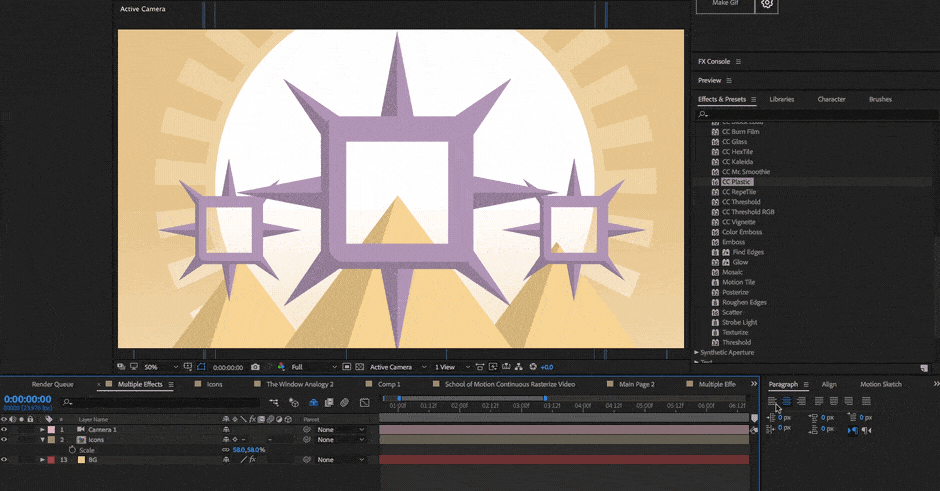Open the Active Camera view dropdown
The width and height of the screenshot is (940, 491).
398,367
